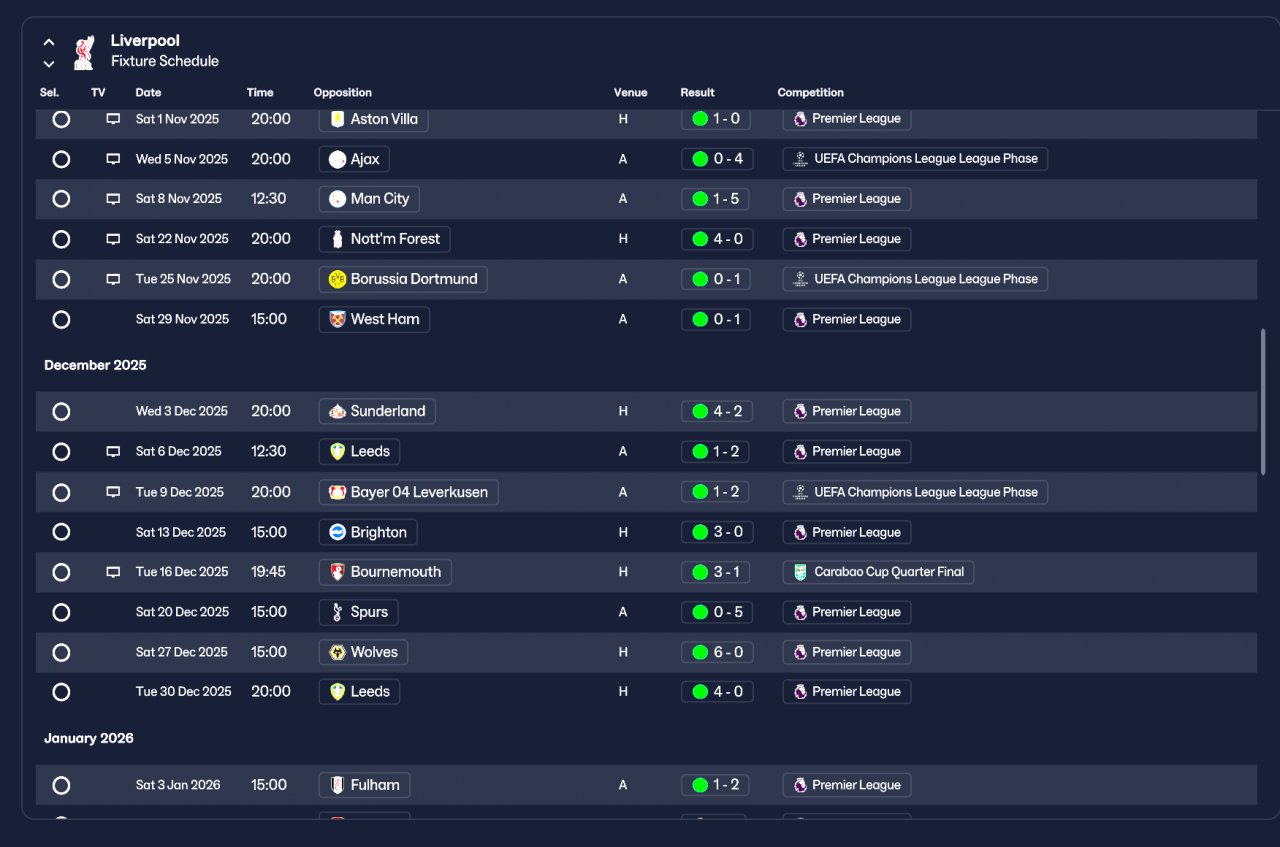Viewport: 1280px width, 847px height.
Task: Click the Premier League logo in Wolves row
Action: (x=800, y=652)
